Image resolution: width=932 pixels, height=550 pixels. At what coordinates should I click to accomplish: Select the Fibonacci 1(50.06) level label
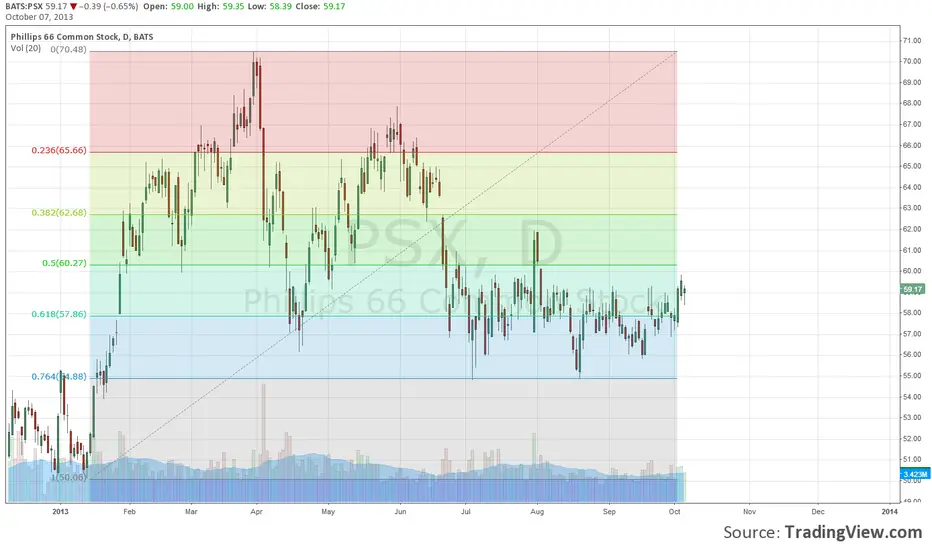(68, 477)
